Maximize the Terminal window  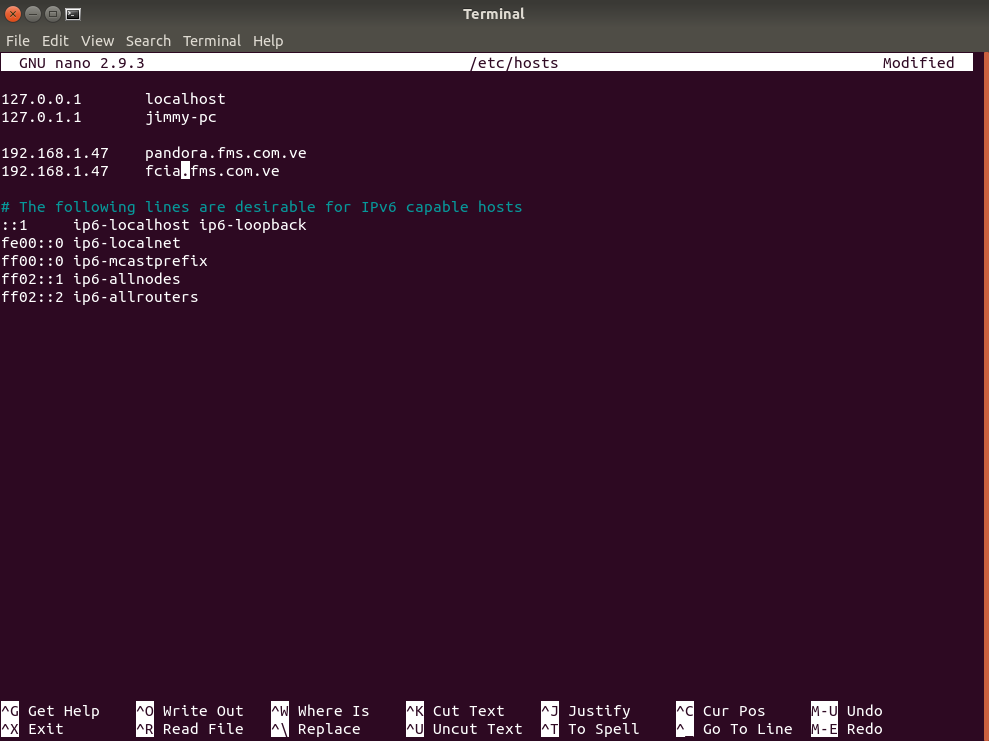[53, 14]
